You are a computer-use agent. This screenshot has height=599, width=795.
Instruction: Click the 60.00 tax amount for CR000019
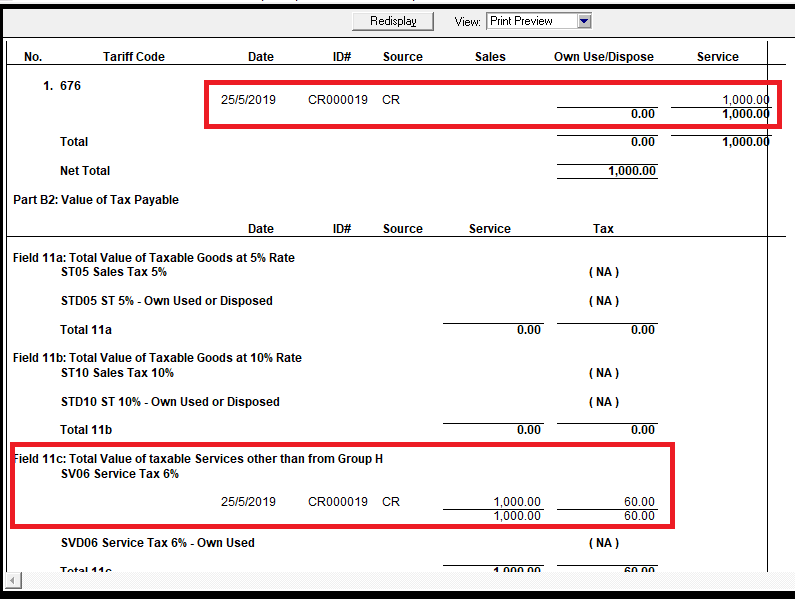pyautogui.click(x=639, y=502)
